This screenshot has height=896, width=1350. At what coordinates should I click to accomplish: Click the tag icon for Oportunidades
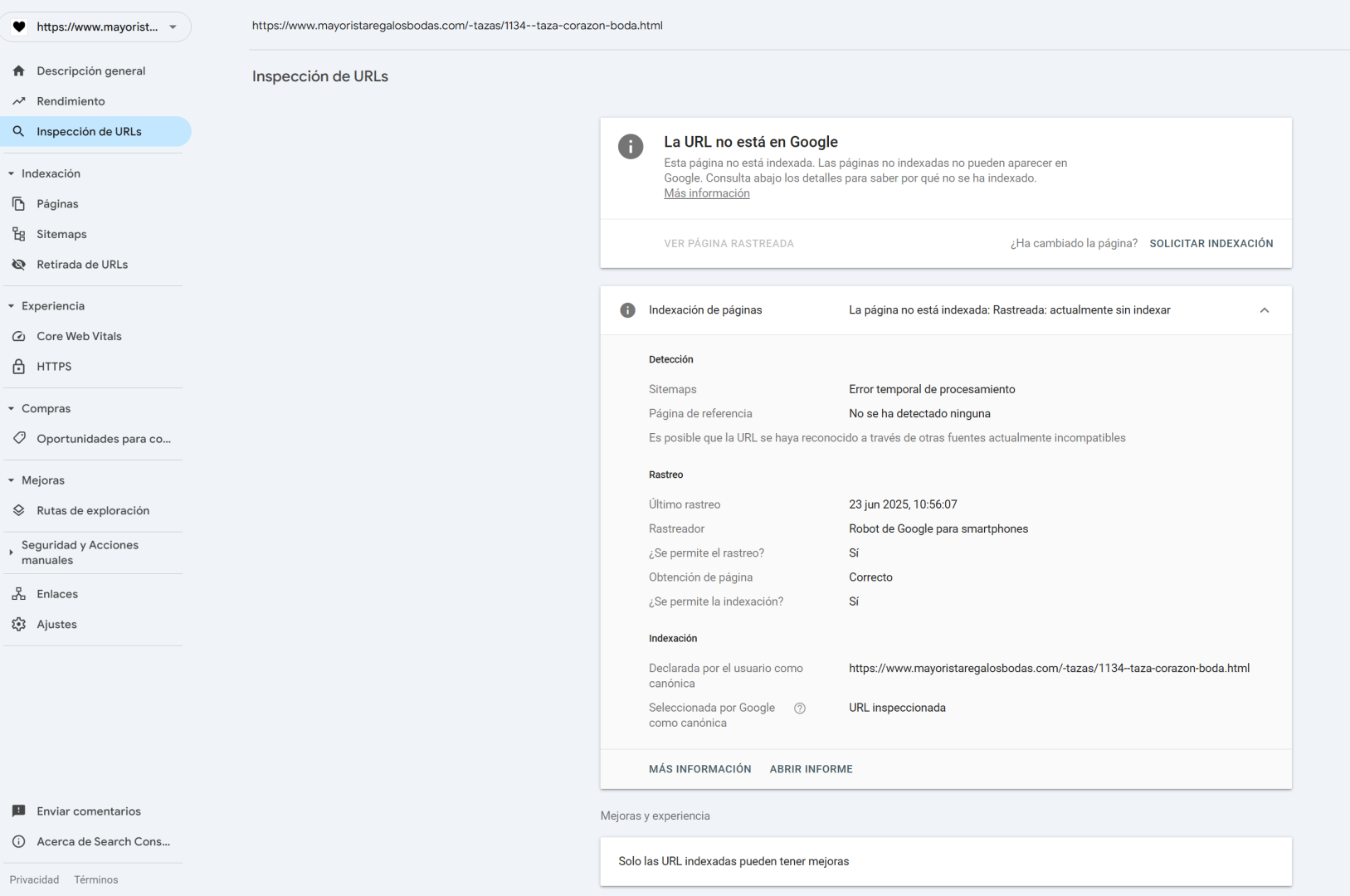(19, 438)
